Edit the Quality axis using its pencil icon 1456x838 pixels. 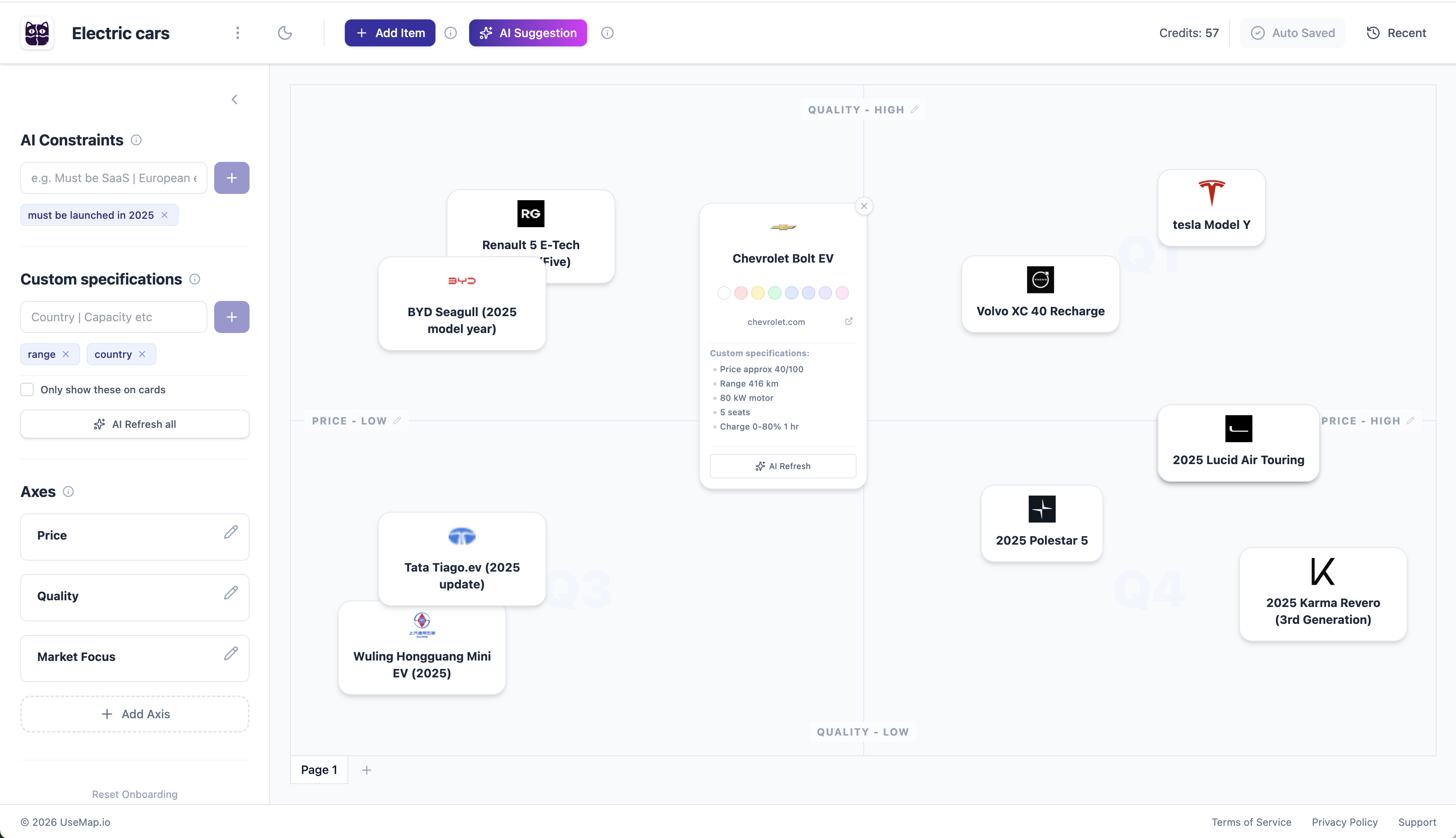[x=231, y=593]
